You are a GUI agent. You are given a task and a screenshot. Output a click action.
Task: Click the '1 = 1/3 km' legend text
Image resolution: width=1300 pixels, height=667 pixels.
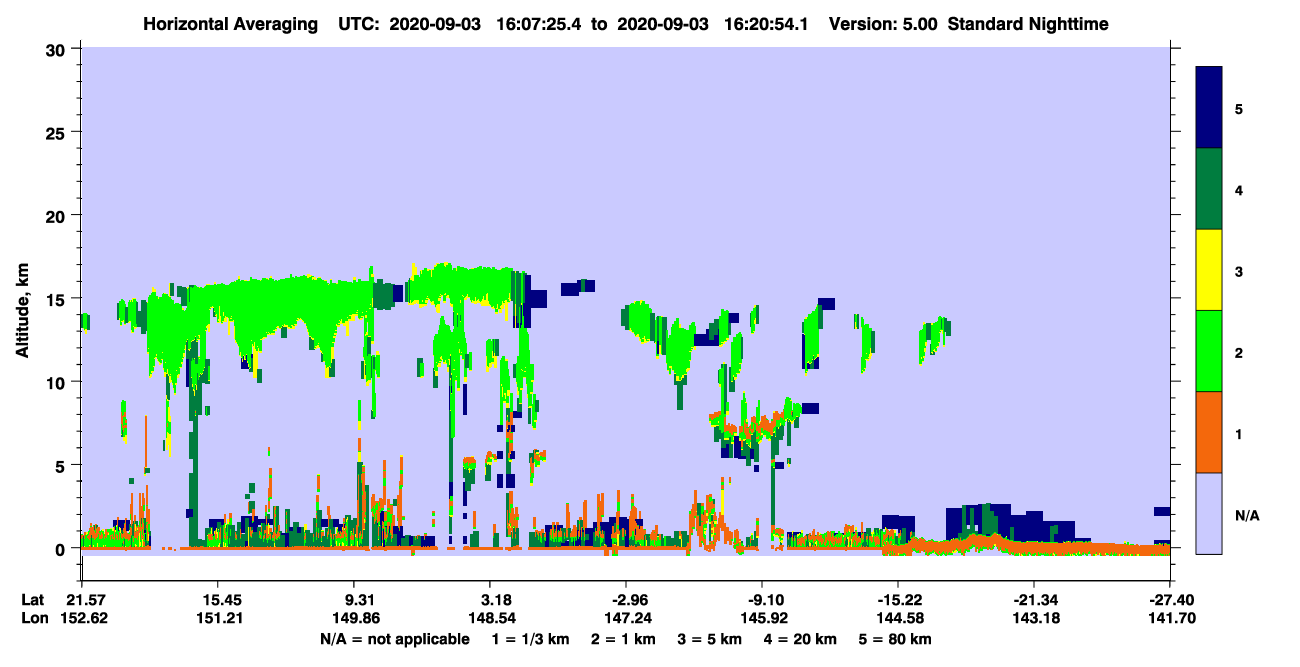click(x=528, y=639)
